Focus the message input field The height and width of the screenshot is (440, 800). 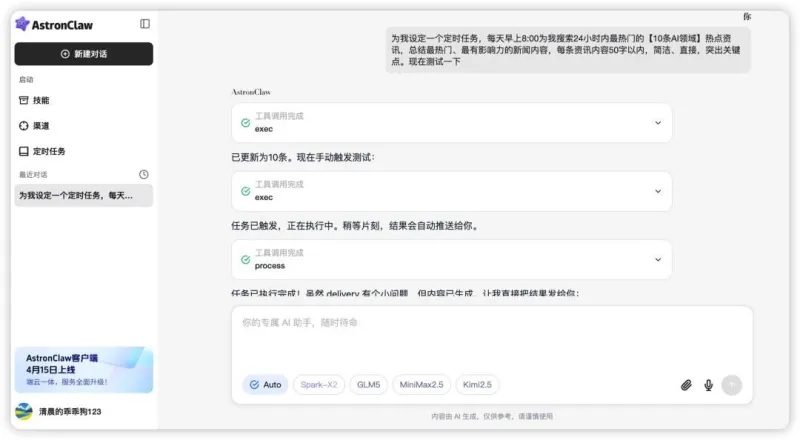(492, 337)
